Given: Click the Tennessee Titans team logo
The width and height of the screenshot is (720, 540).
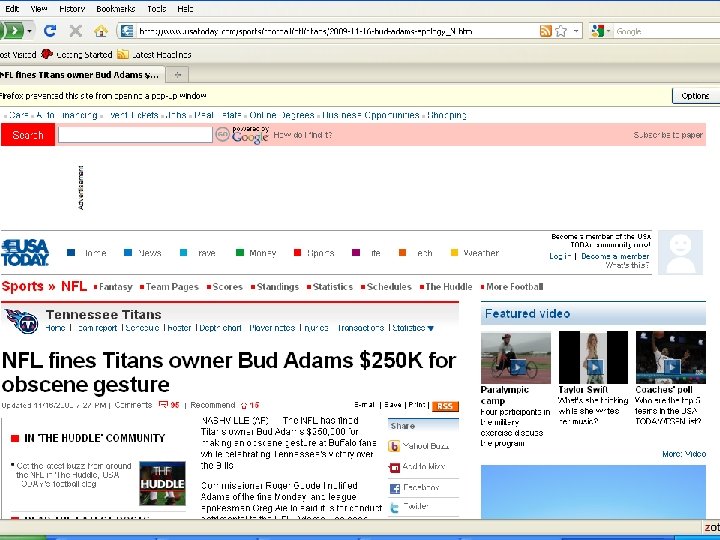Looking at the screenshot, I should click(21, 321).
